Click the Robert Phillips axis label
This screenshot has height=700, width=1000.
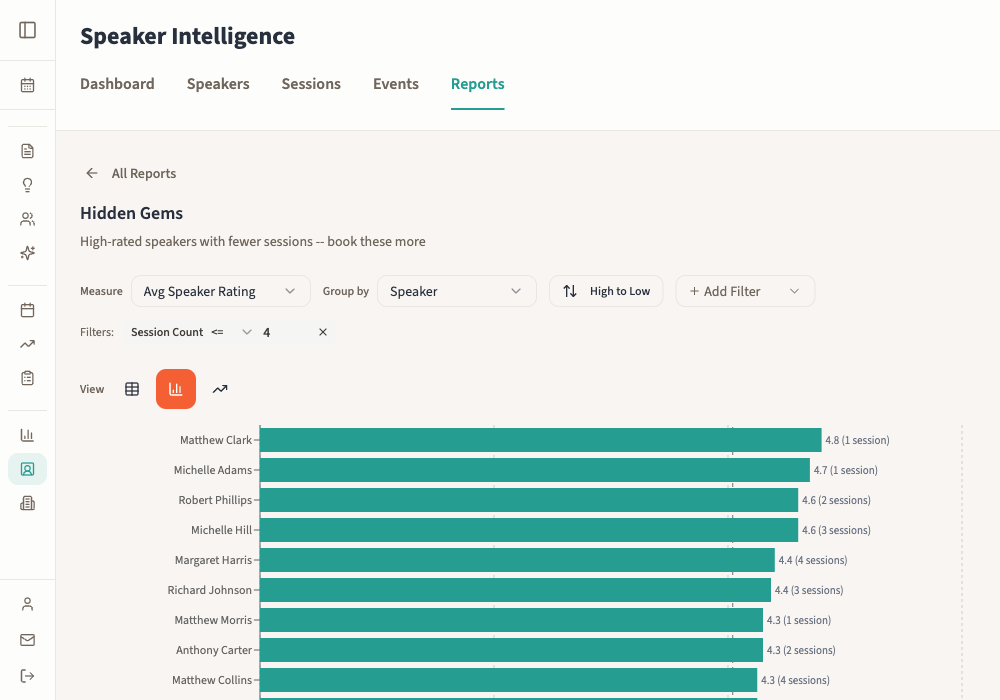(215, 500)
